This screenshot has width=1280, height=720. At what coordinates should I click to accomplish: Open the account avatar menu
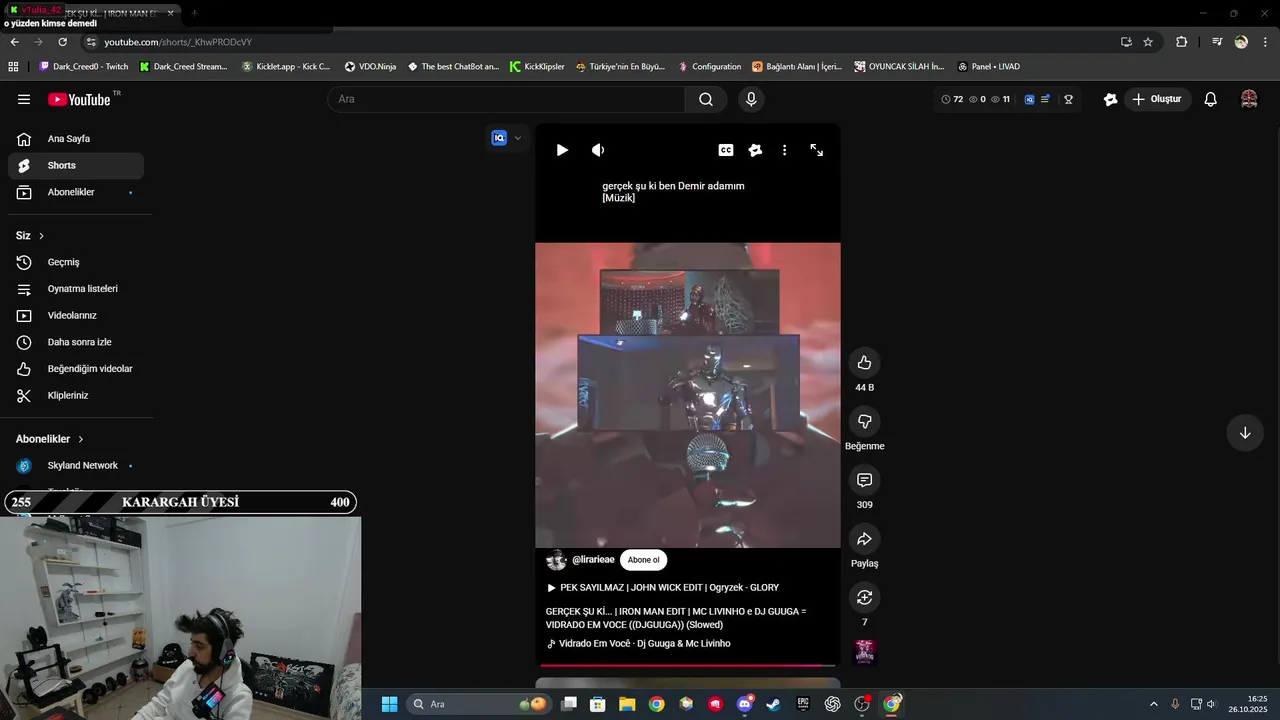[x=1249, y=99]
